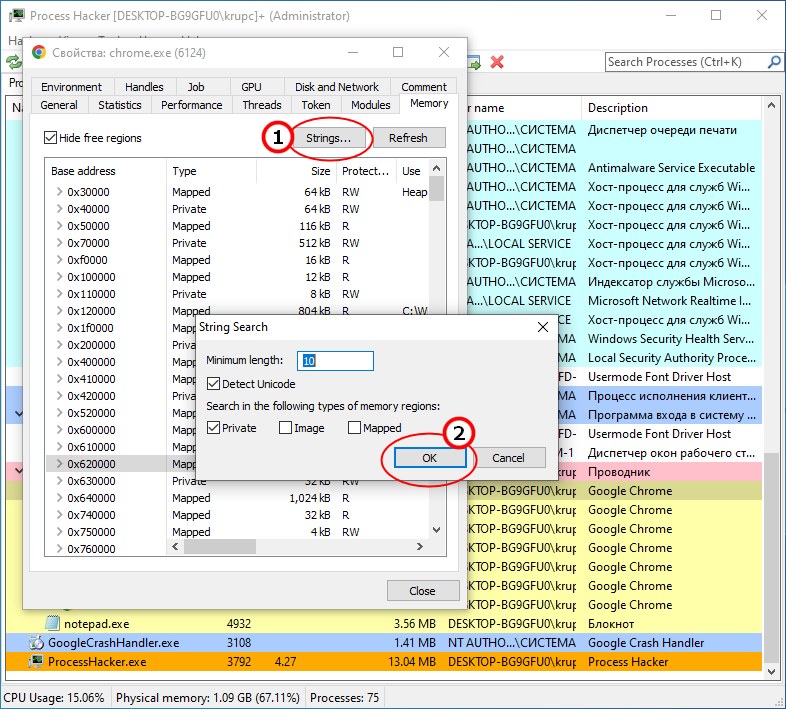Screen dimensions: 786x709
Task: Click the Memory tab
Action: (429, 103)
